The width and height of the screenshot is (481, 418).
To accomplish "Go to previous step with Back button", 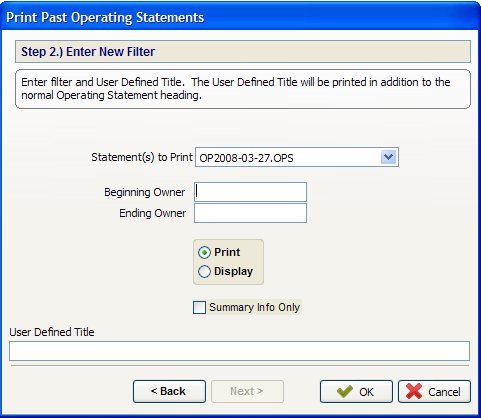I will 169,391.
